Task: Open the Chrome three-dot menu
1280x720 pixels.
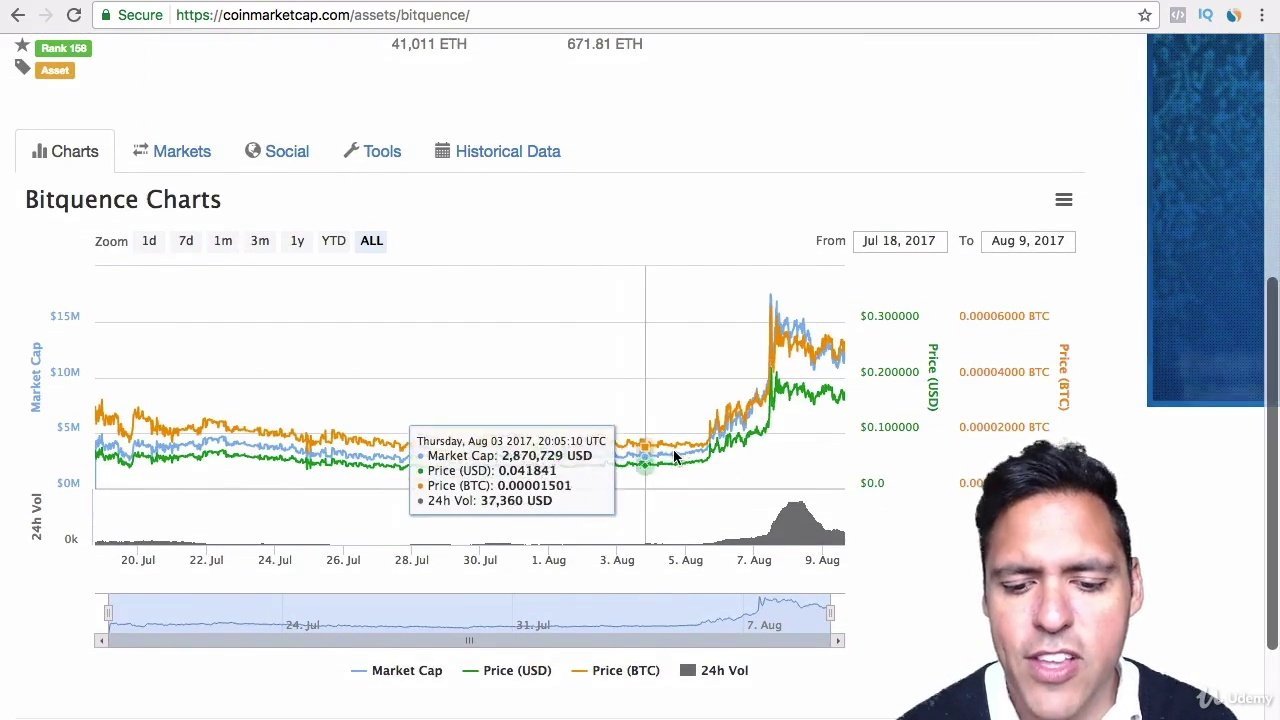Action: point(1263,15)
